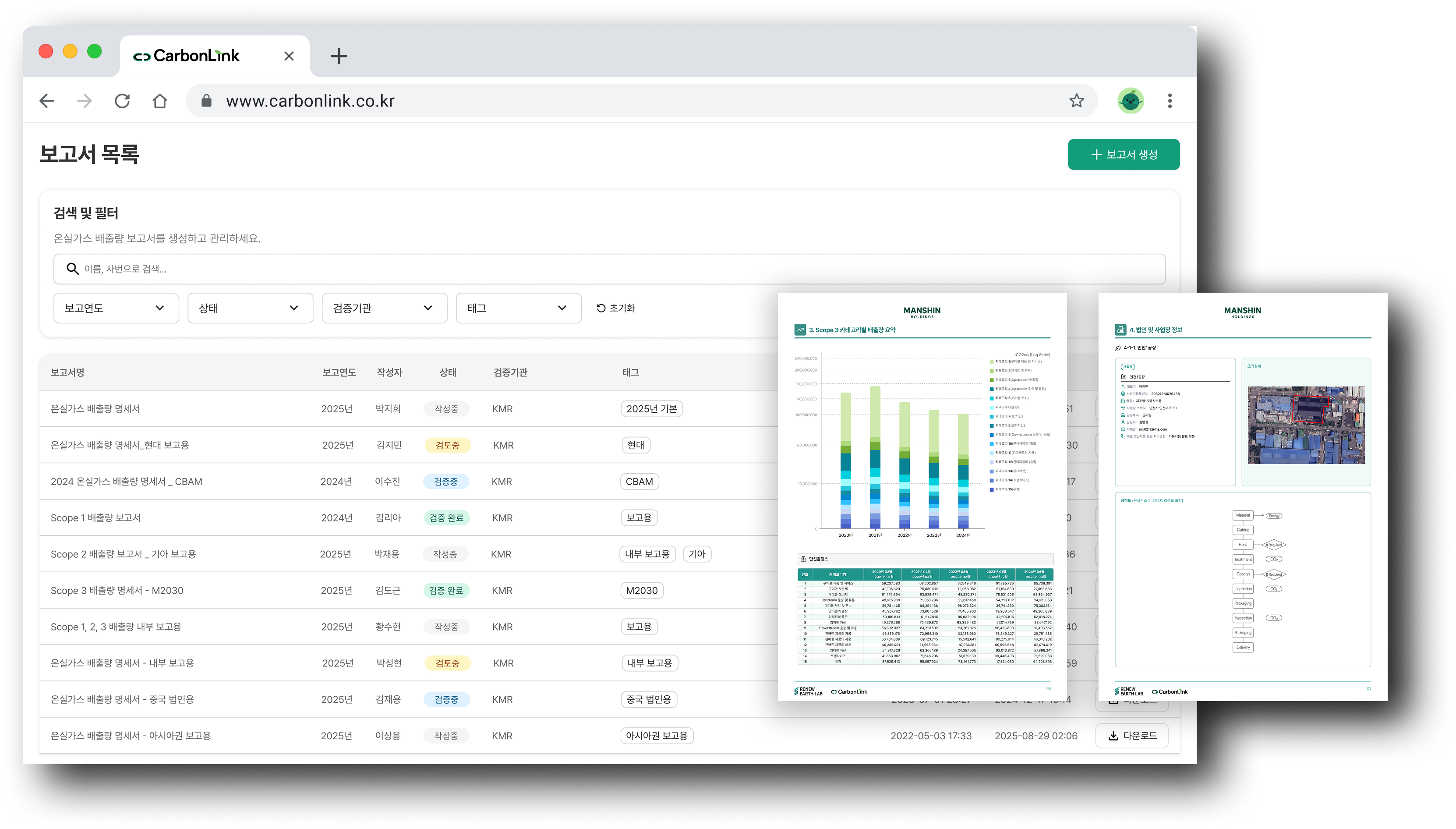The height and width of the screenshot is (829, 1456).
Task: Click the circular reset icon next to 초기화
Action: coord(599,308)
